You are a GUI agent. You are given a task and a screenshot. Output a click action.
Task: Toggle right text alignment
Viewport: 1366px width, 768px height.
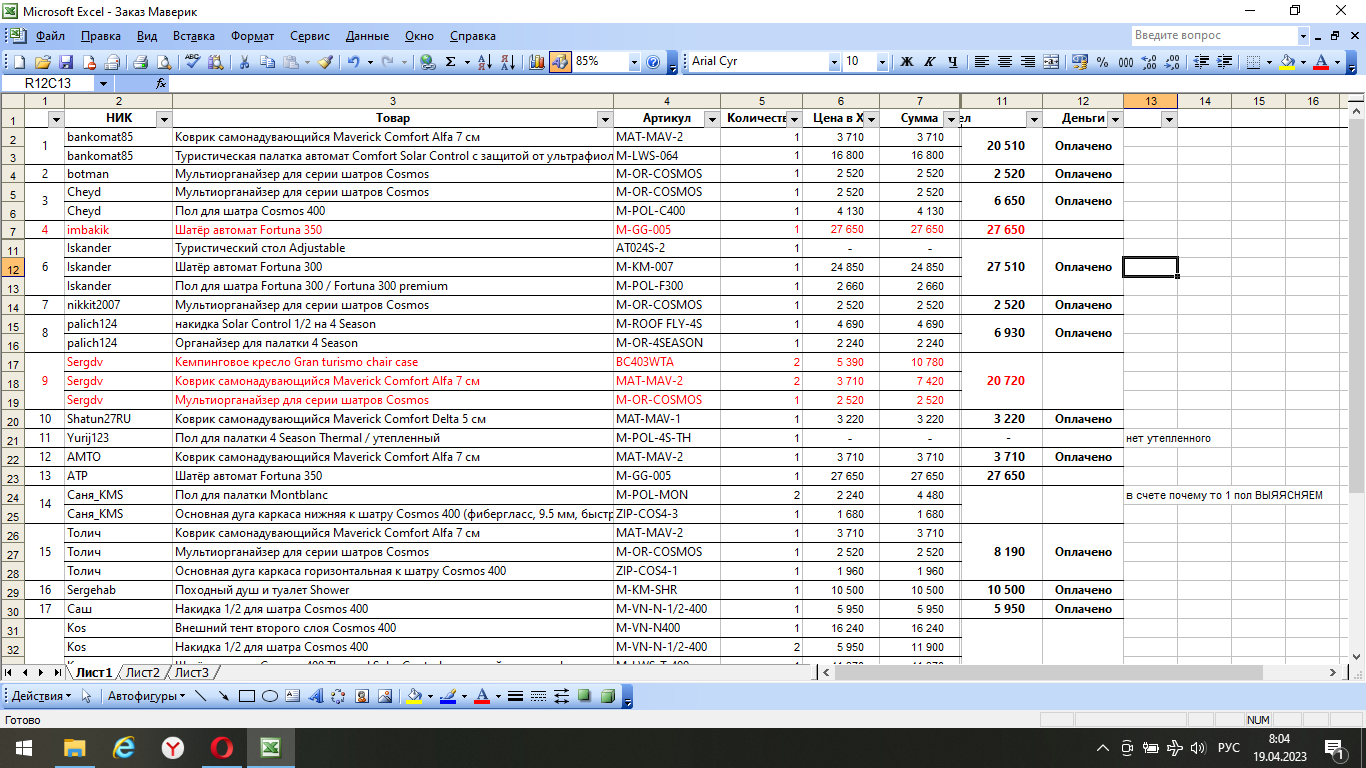[x=1028, y=62]
